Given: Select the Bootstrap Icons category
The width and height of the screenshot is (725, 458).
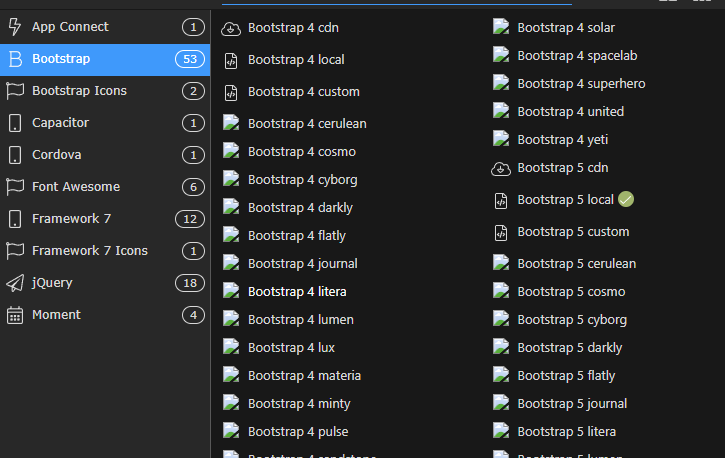Looking at the screenshot, I should point(105,91).
